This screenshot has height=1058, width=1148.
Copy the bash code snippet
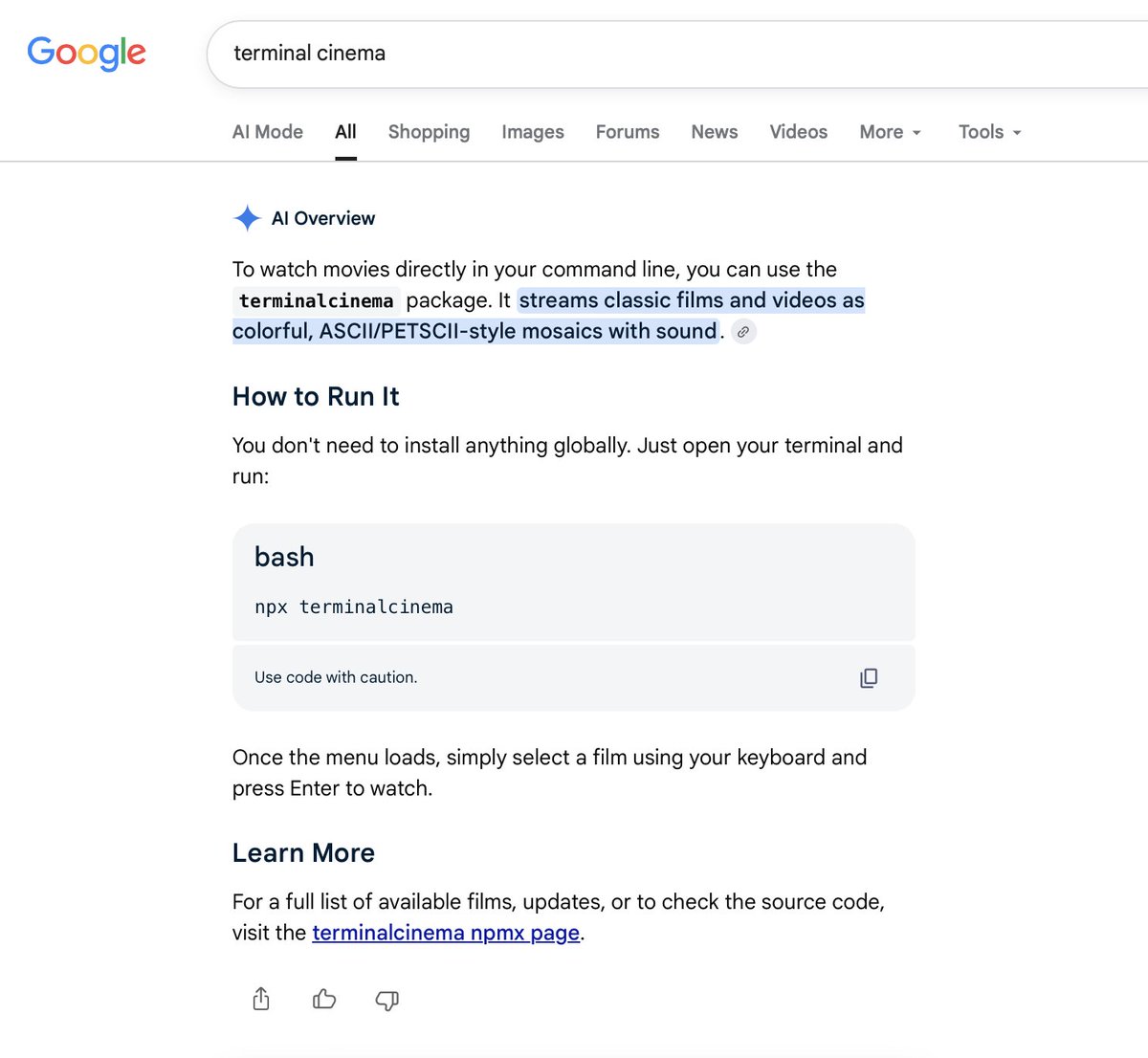869,677
